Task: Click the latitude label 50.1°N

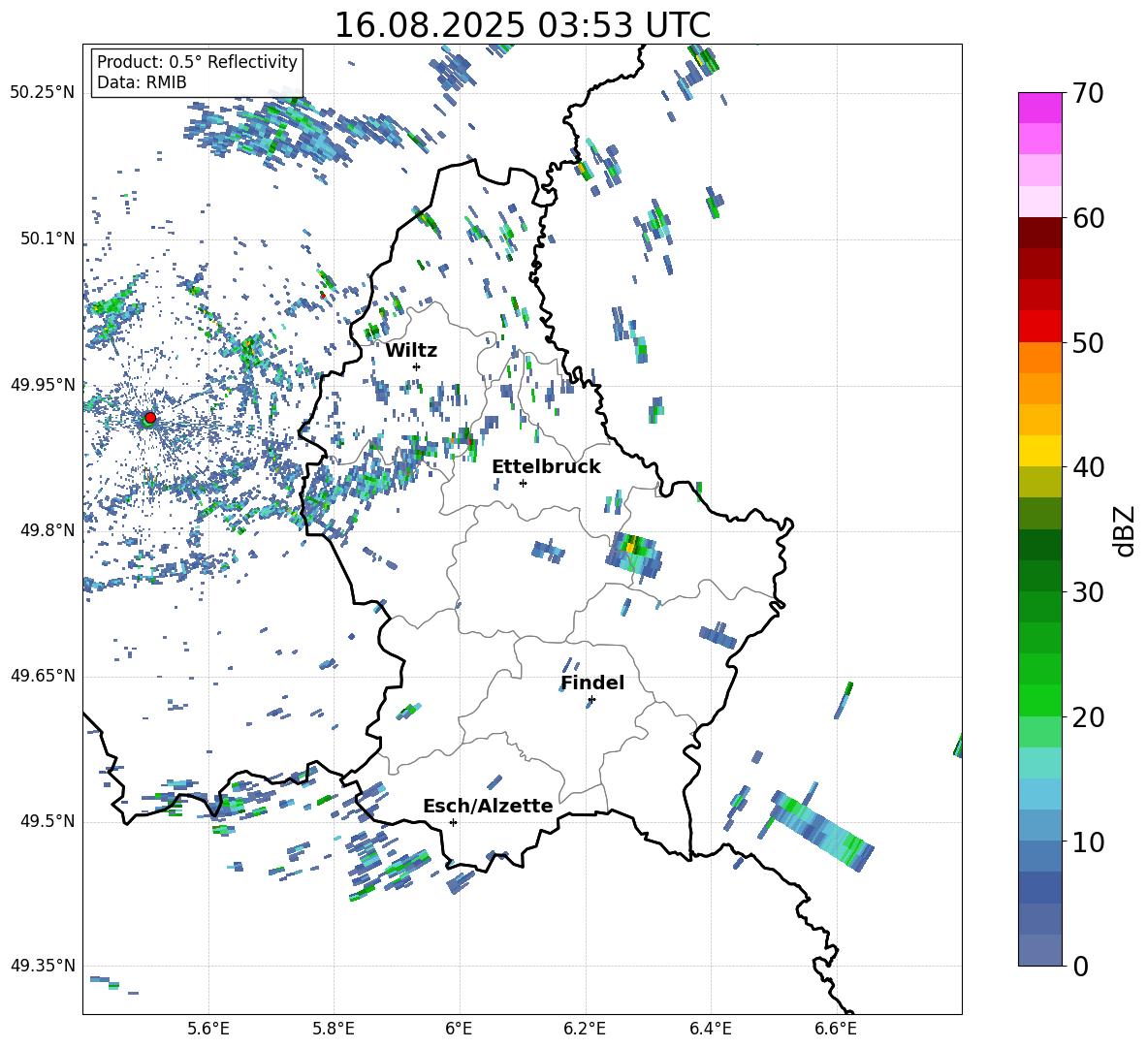Action: (48, 239)
